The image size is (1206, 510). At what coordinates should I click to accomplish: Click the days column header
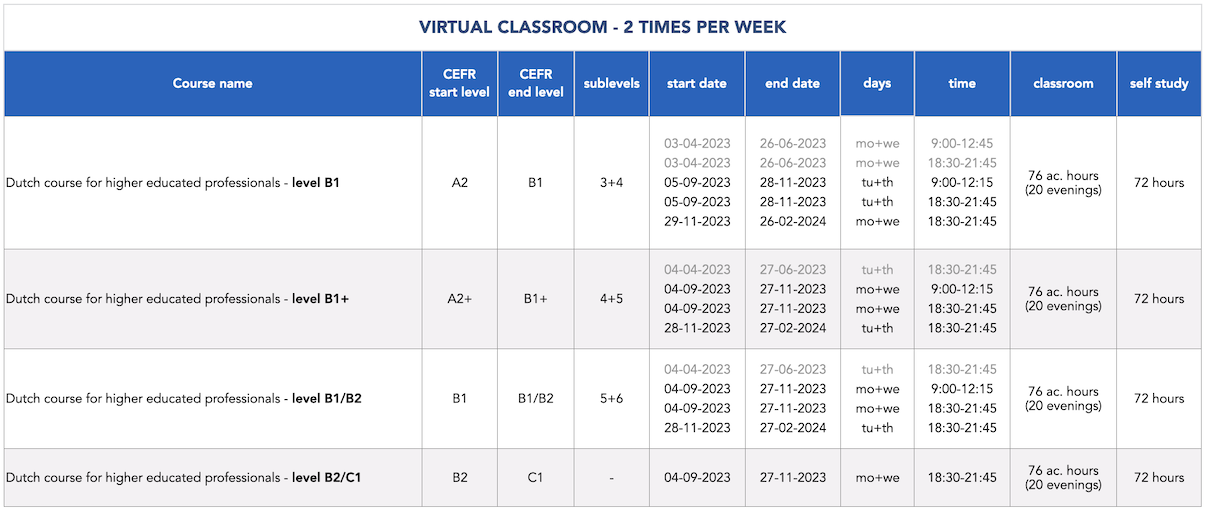click(x=877, y=83)
